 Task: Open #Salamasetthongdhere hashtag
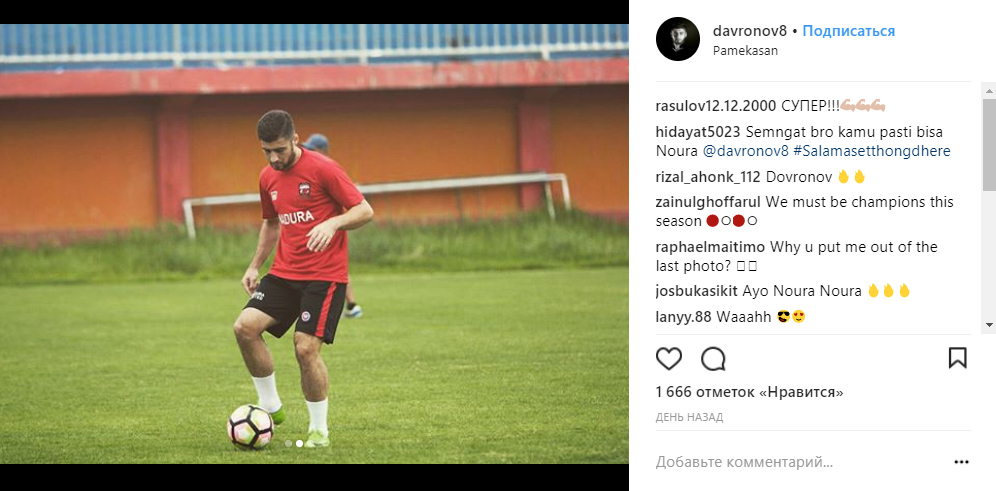(x=872, y=152)
